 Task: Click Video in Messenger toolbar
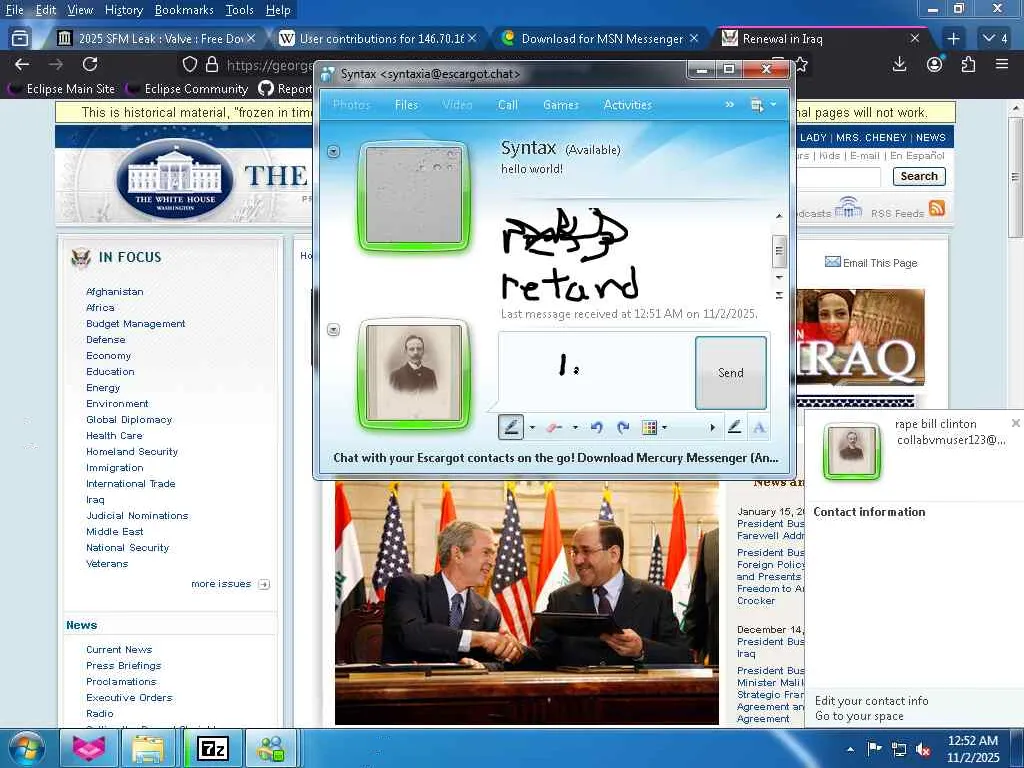pos(457,104)
